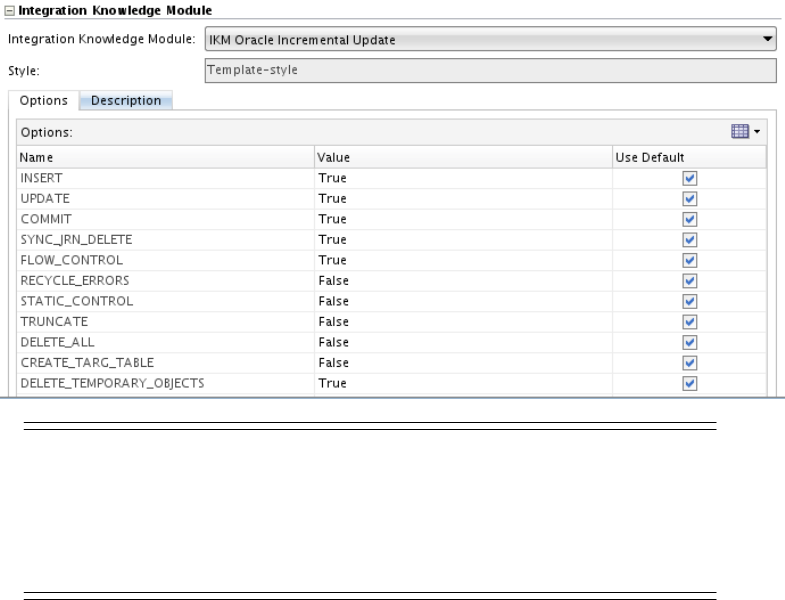
Task: Toggle Use Default for DELETE_ALL
Action: pos(690,343)
